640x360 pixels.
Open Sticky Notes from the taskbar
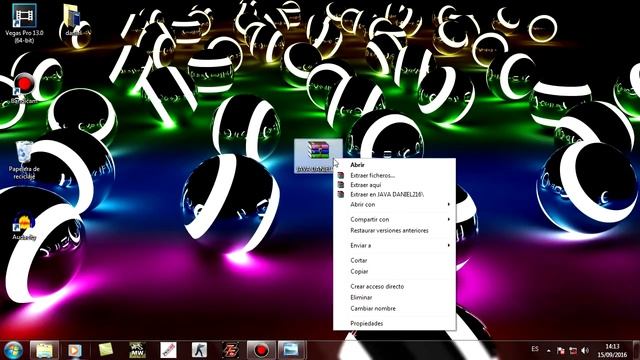(106, 350)
